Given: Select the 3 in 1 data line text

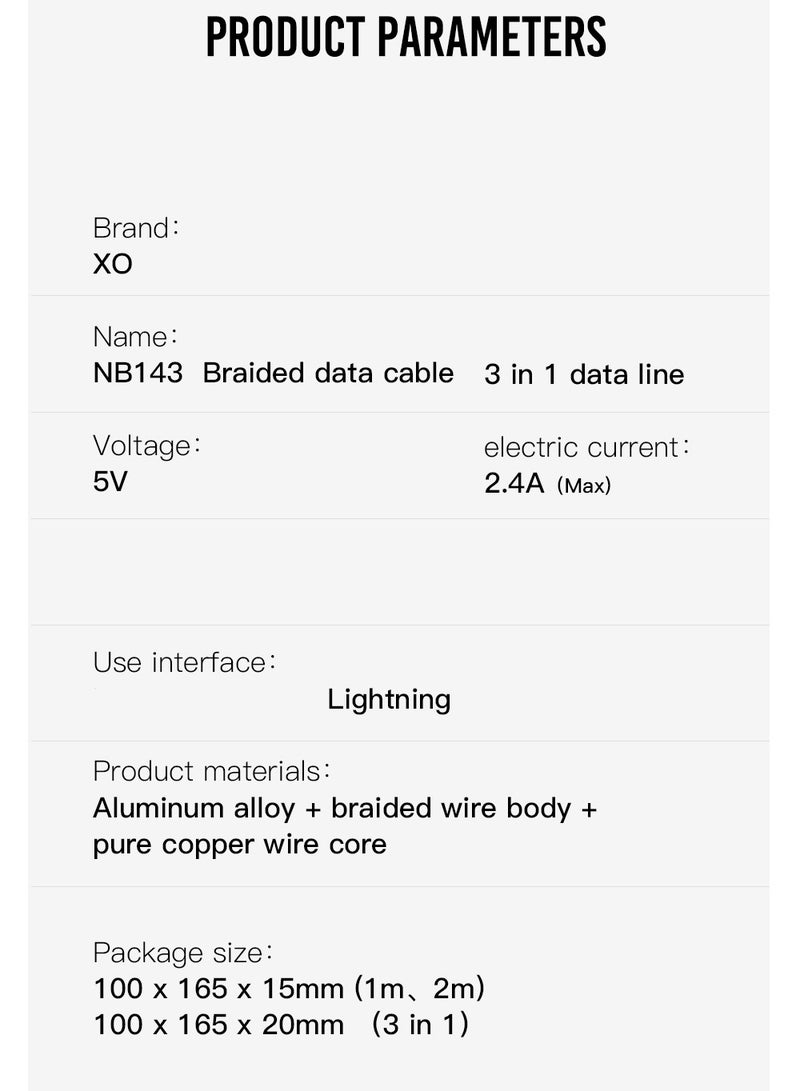Looking at the screenshot, I should (x=584, y=374).
